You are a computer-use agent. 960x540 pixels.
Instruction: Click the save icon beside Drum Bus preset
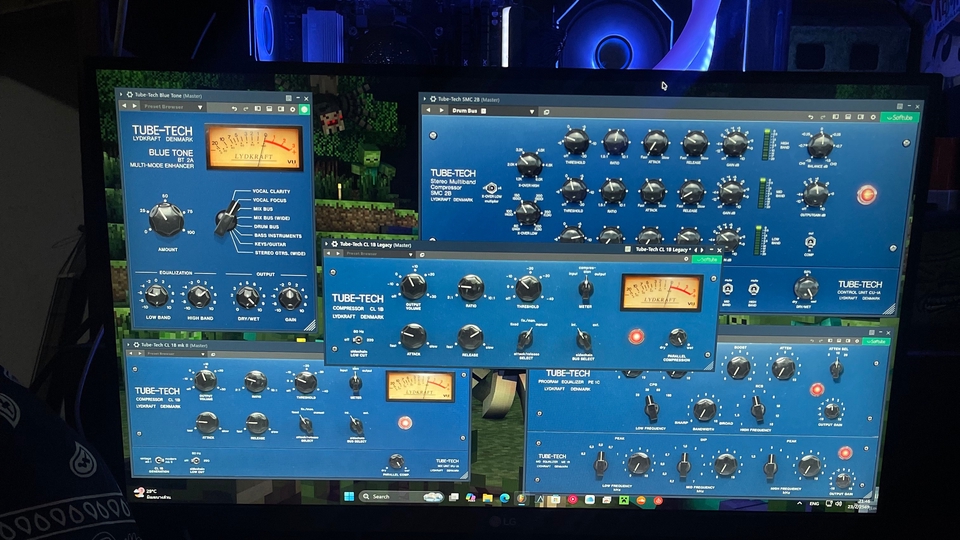483,111
